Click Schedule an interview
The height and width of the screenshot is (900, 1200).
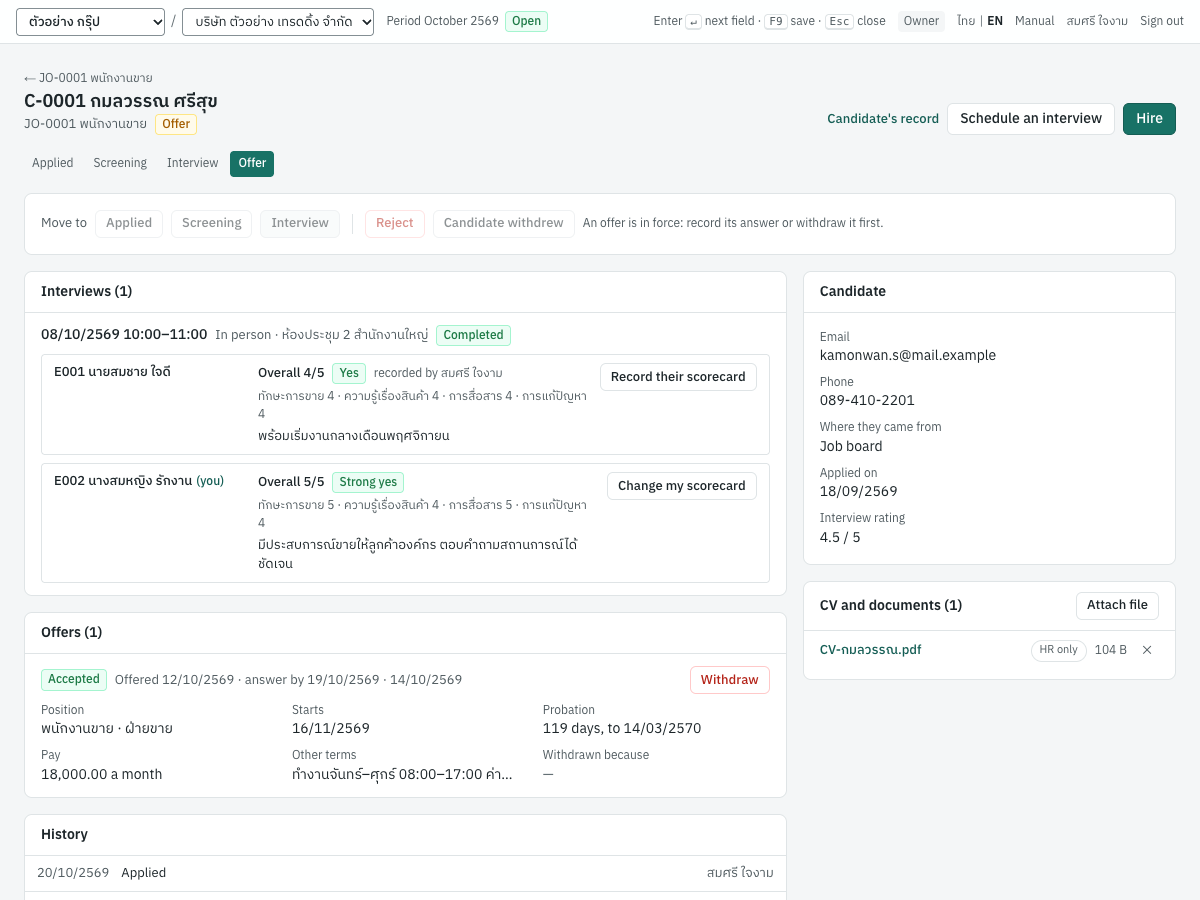(1031, 119)
